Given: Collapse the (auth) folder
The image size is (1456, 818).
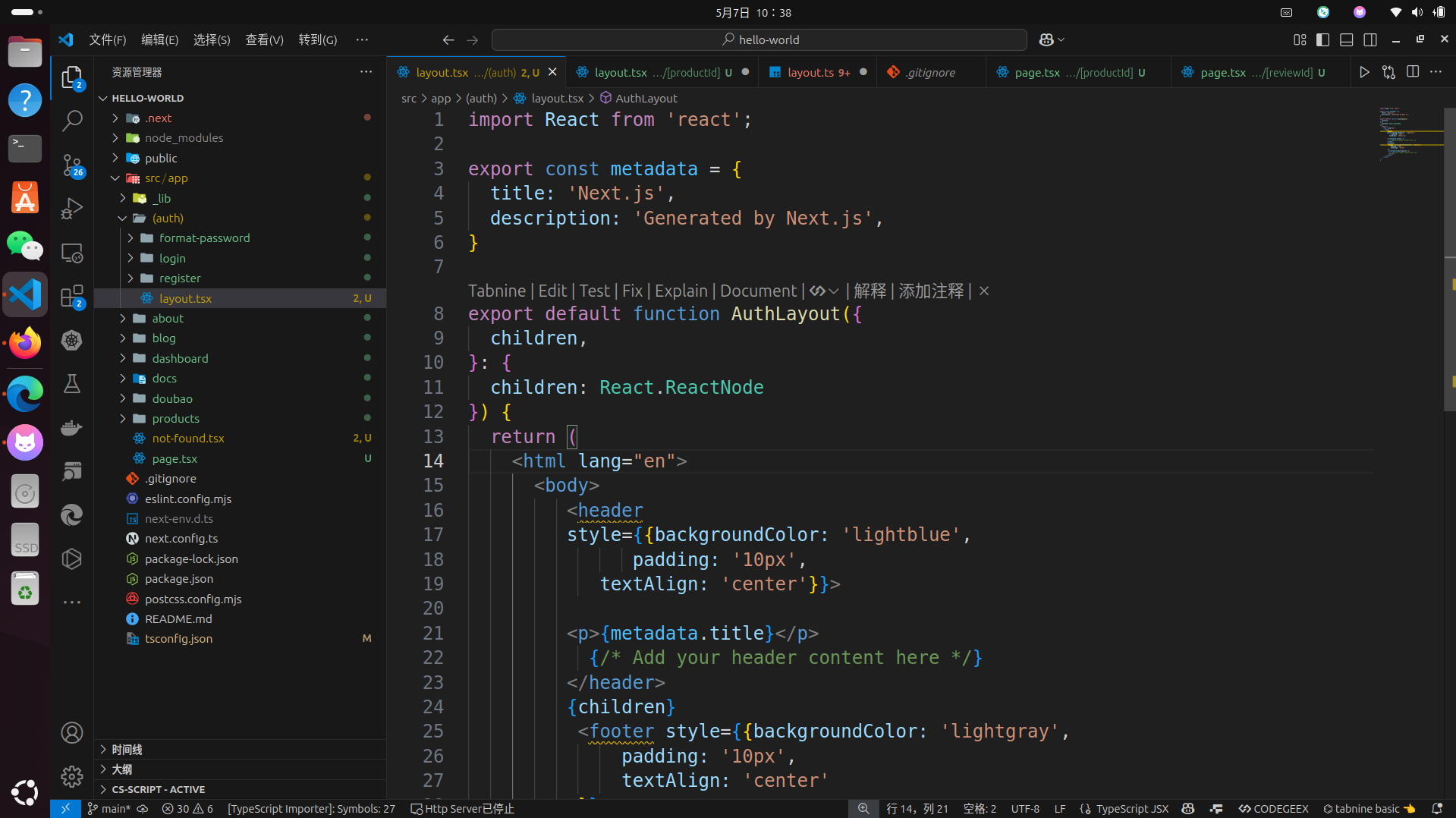Looking at the screenshot, I should click(x=168, y=218).
